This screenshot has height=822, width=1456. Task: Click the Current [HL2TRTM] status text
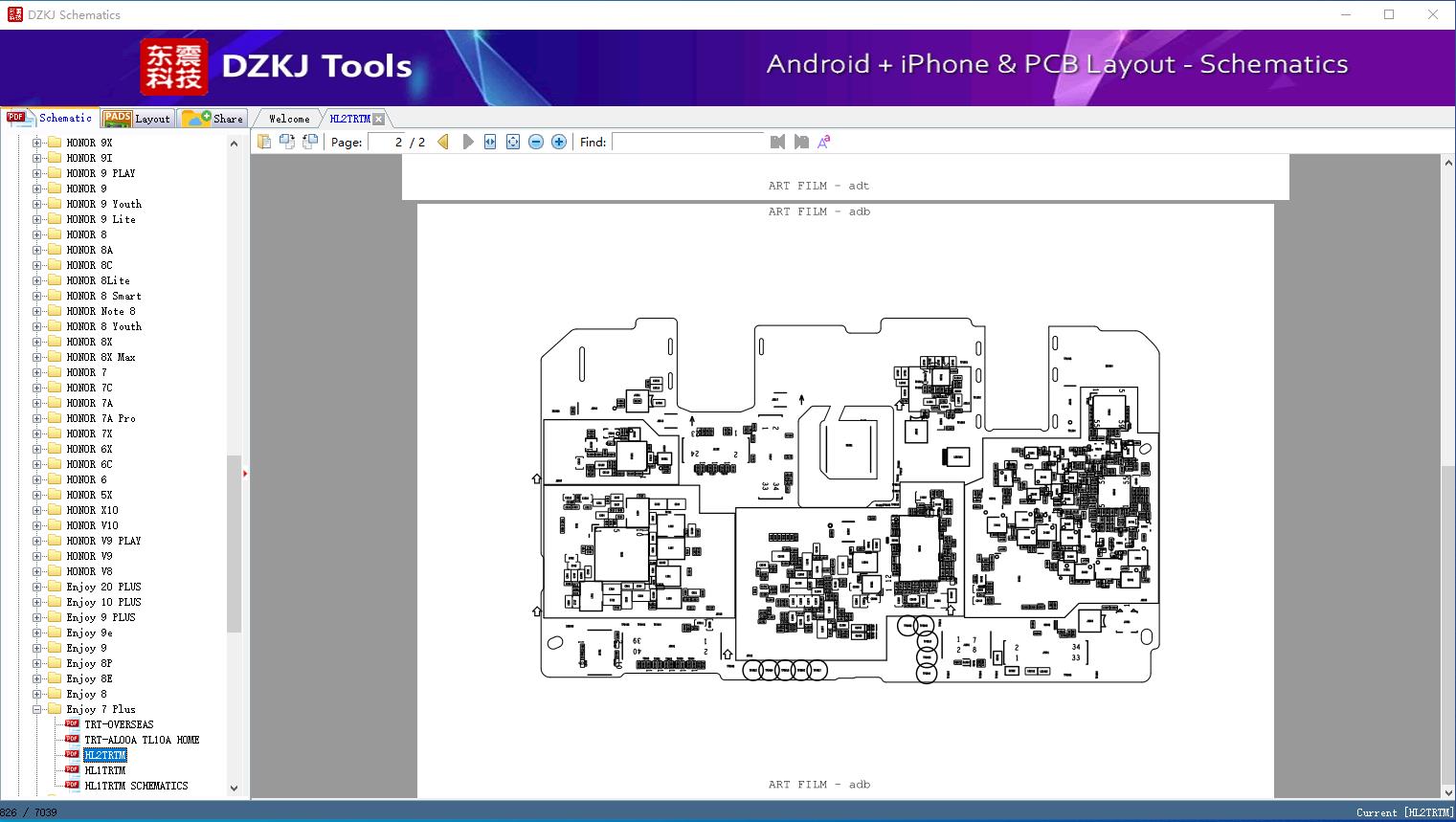(x=1403, y=812)
